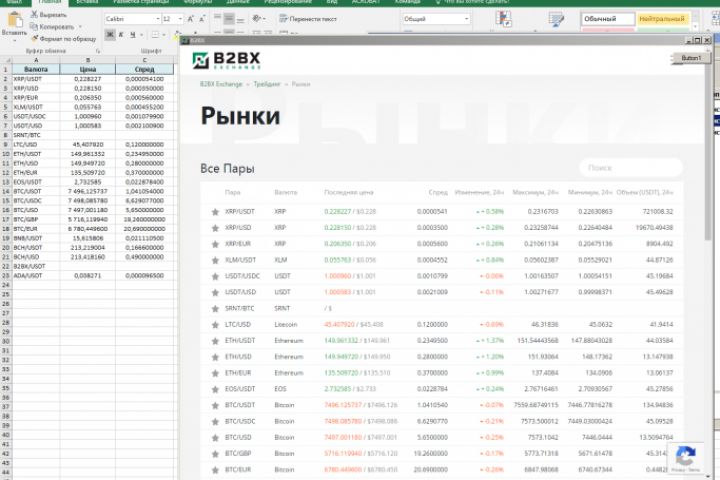Viewport: 720px width, 480px height.
Task: Click the Copy (Копировать) icon
Action: tap(34, 27)
